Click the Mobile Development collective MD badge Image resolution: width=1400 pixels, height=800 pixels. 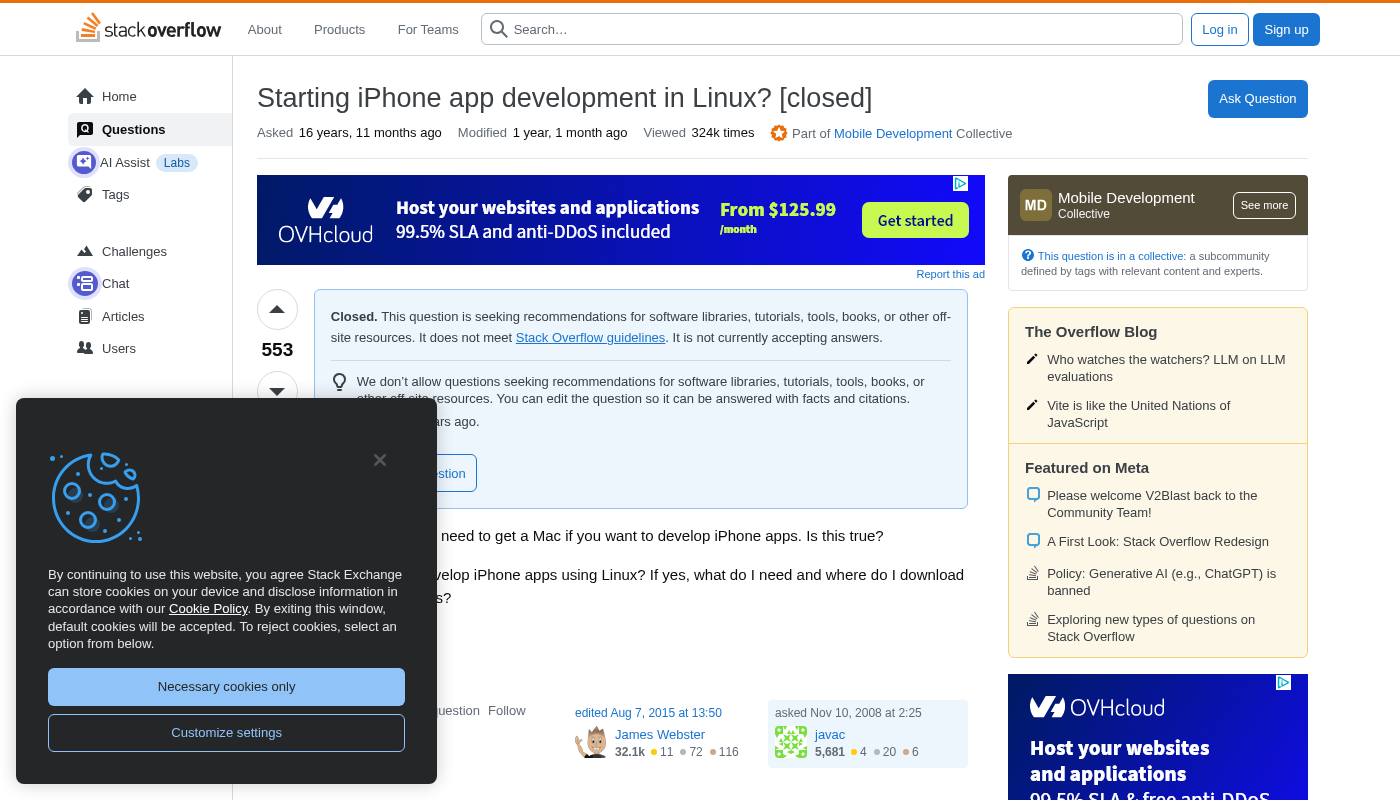tap(1036, 205)
